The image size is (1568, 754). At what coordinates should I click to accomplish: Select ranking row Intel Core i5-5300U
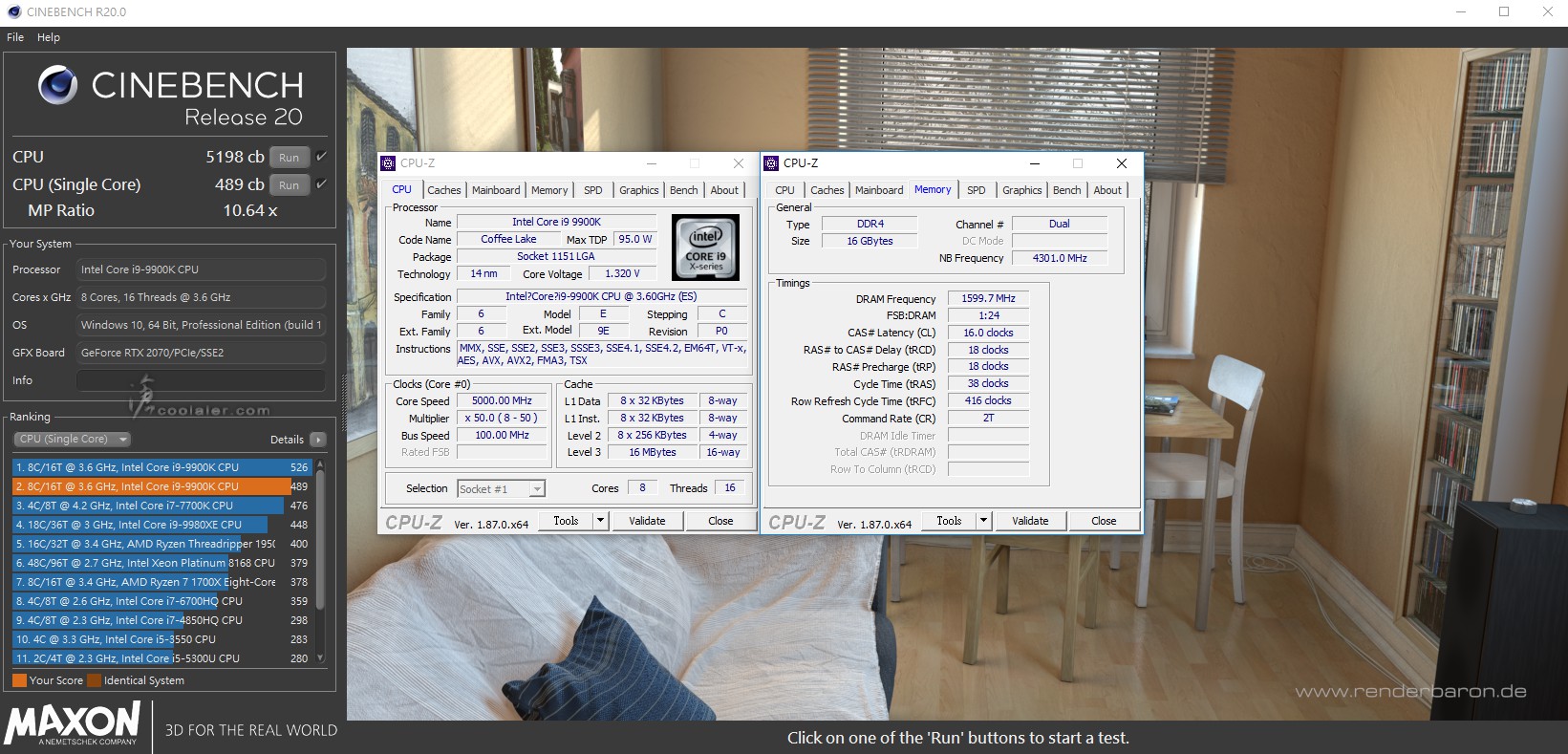[x=162, y=658]
